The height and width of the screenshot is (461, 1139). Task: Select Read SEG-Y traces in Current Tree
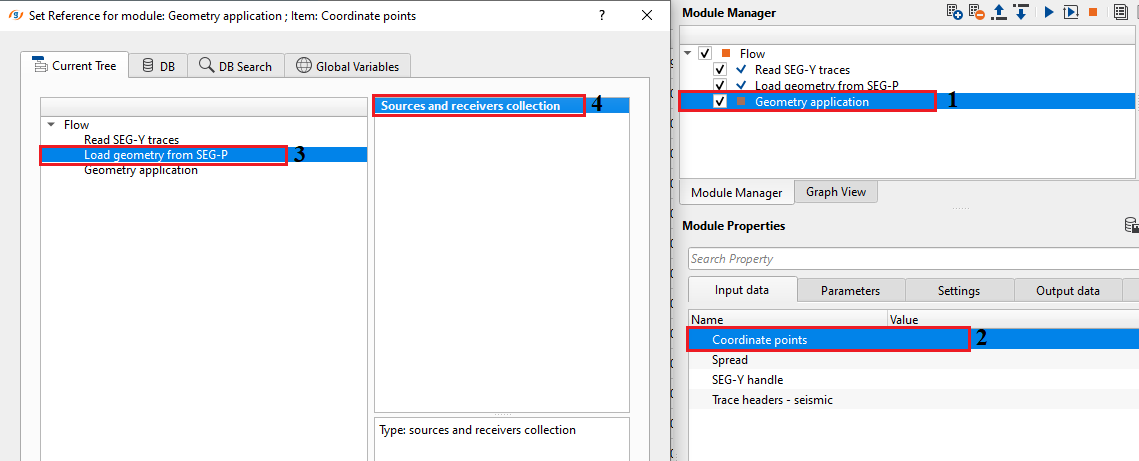point(132,140)
